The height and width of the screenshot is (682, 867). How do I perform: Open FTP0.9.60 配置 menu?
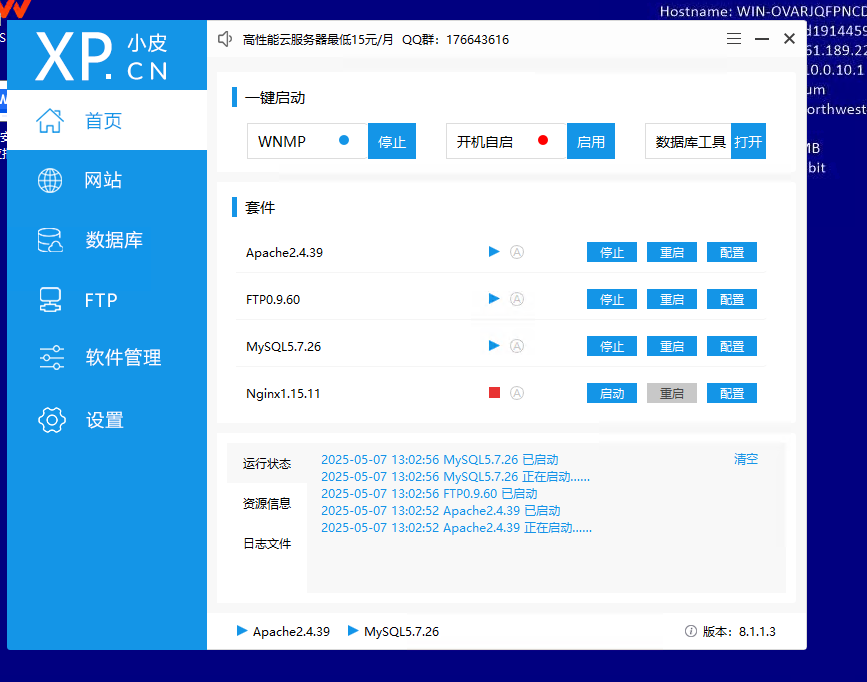732,299
